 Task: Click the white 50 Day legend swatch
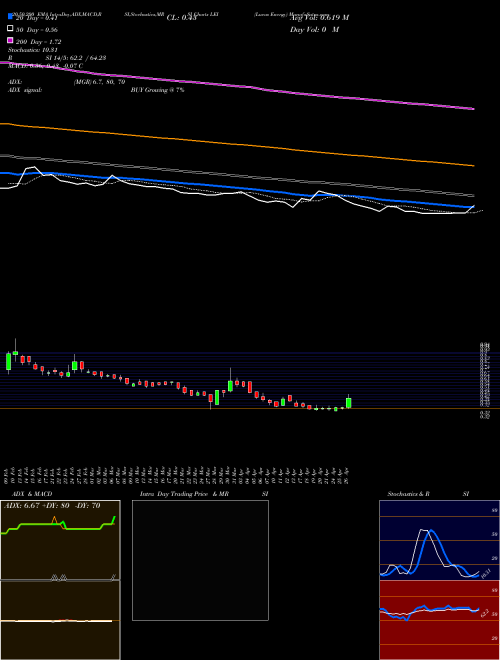click(10, 29)
